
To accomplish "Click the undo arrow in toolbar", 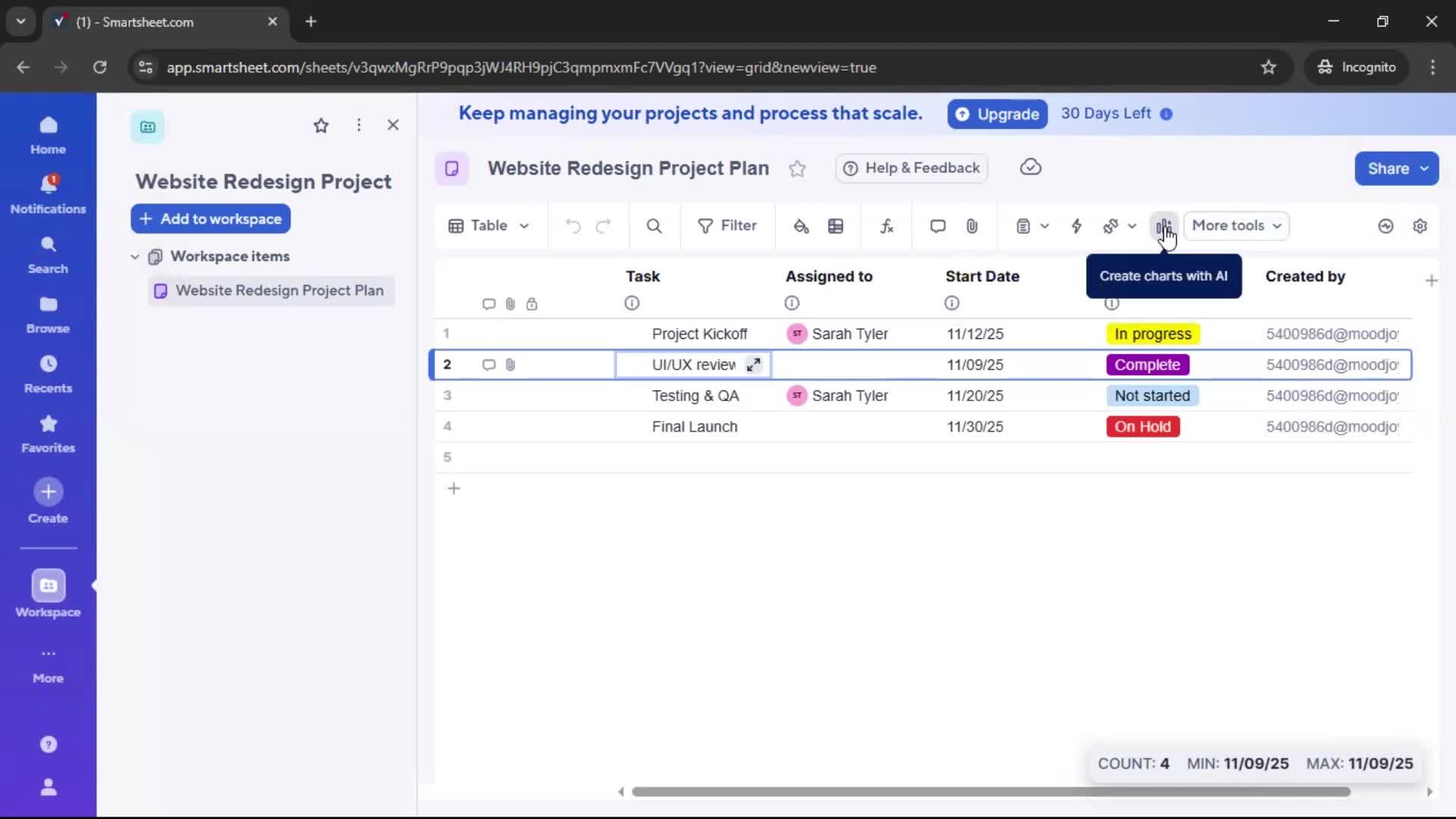I will [x=573, y=226].
